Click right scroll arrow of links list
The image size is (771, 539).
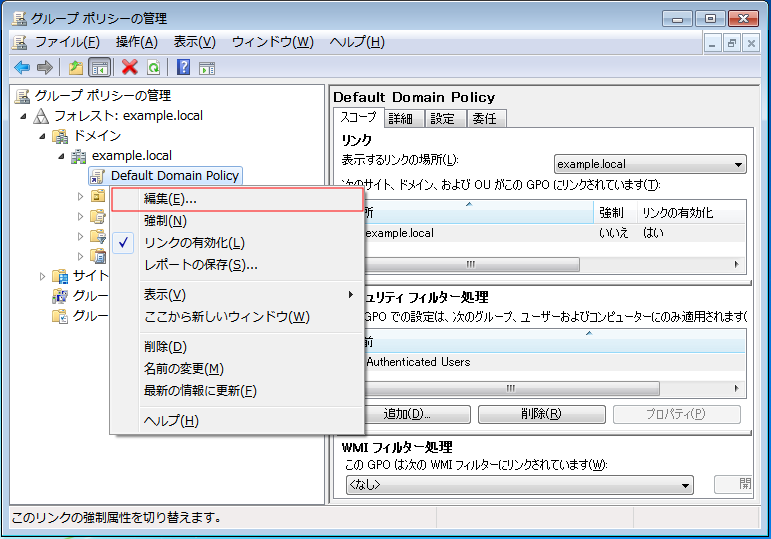tap(736, 265)
